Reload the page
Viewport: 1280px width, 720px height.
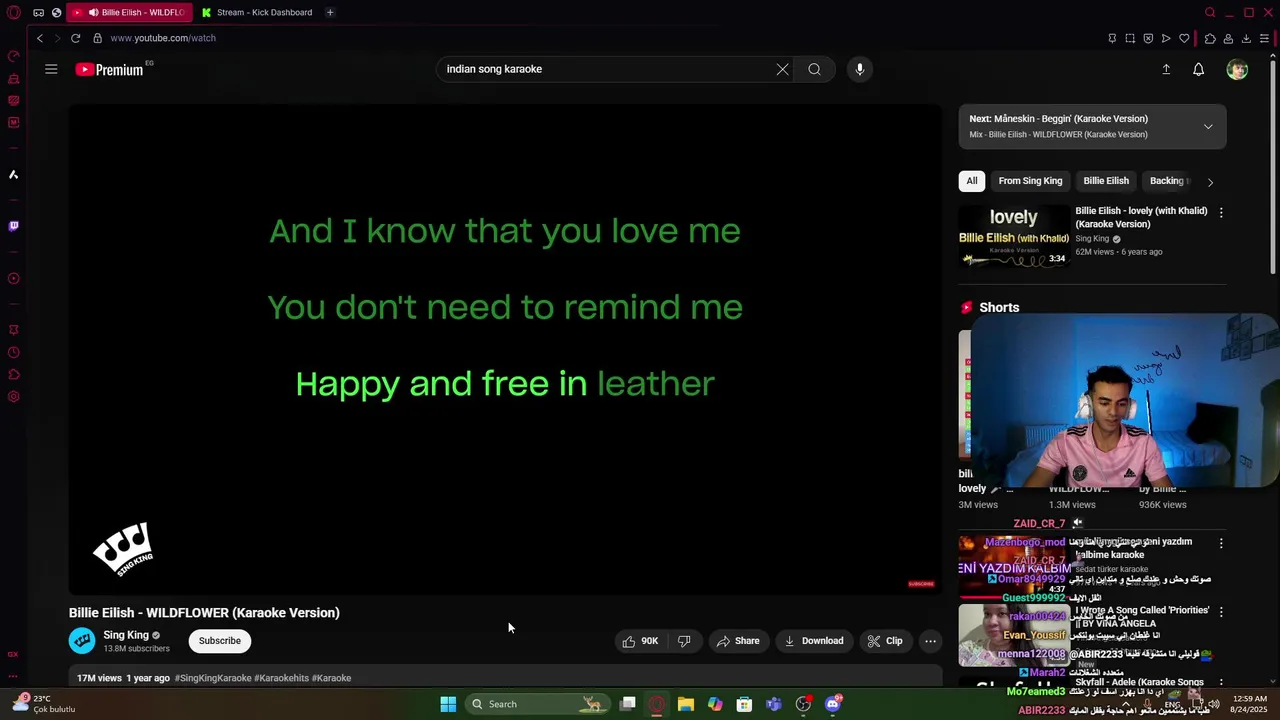pos(75,38)
